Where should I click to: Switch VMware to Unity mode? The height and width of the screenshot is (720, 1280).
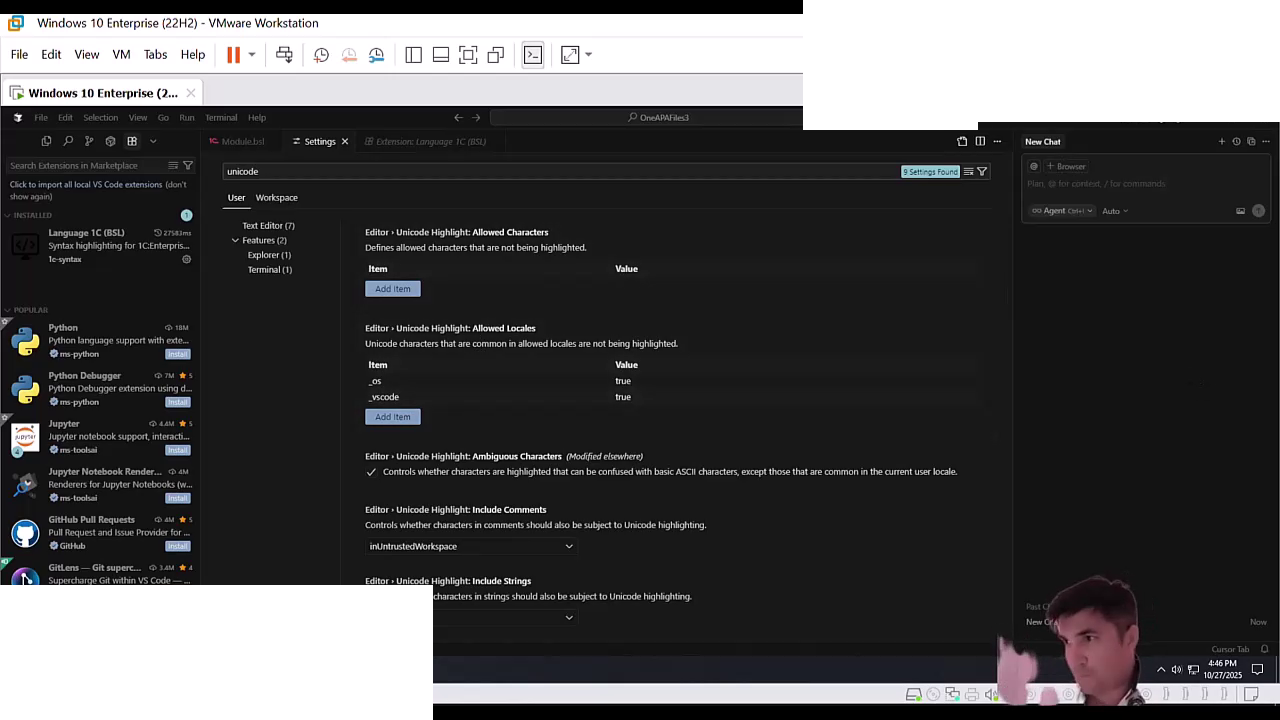(x=495, y=55)
